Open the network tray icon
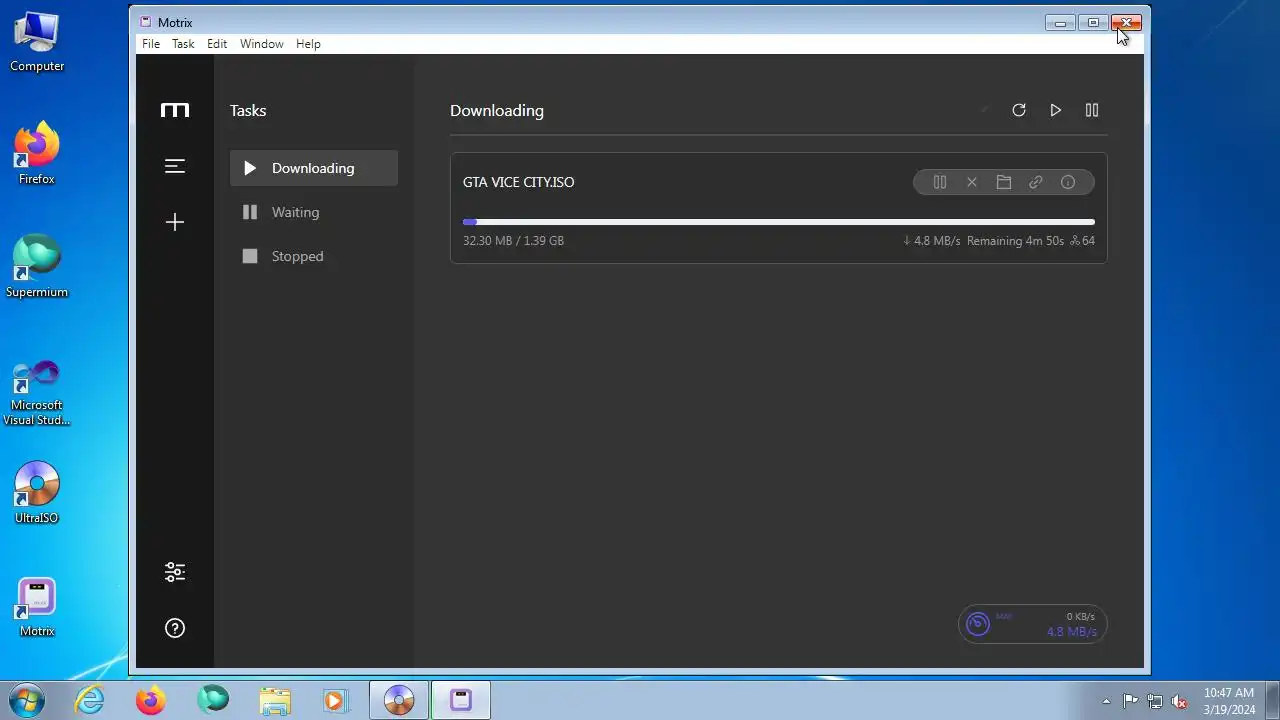1280x720 pixels. coord(1155,701)
